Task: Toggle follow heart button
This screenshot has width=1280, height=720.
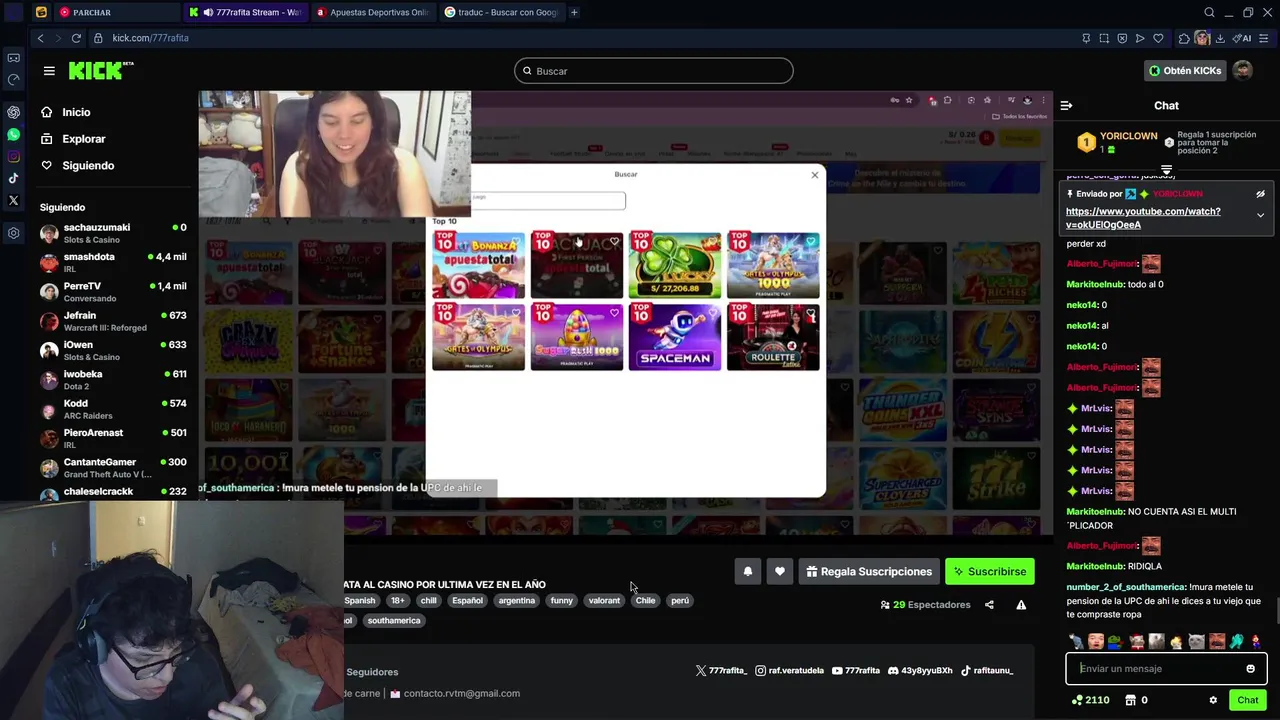Action: [x=780, y=571]
